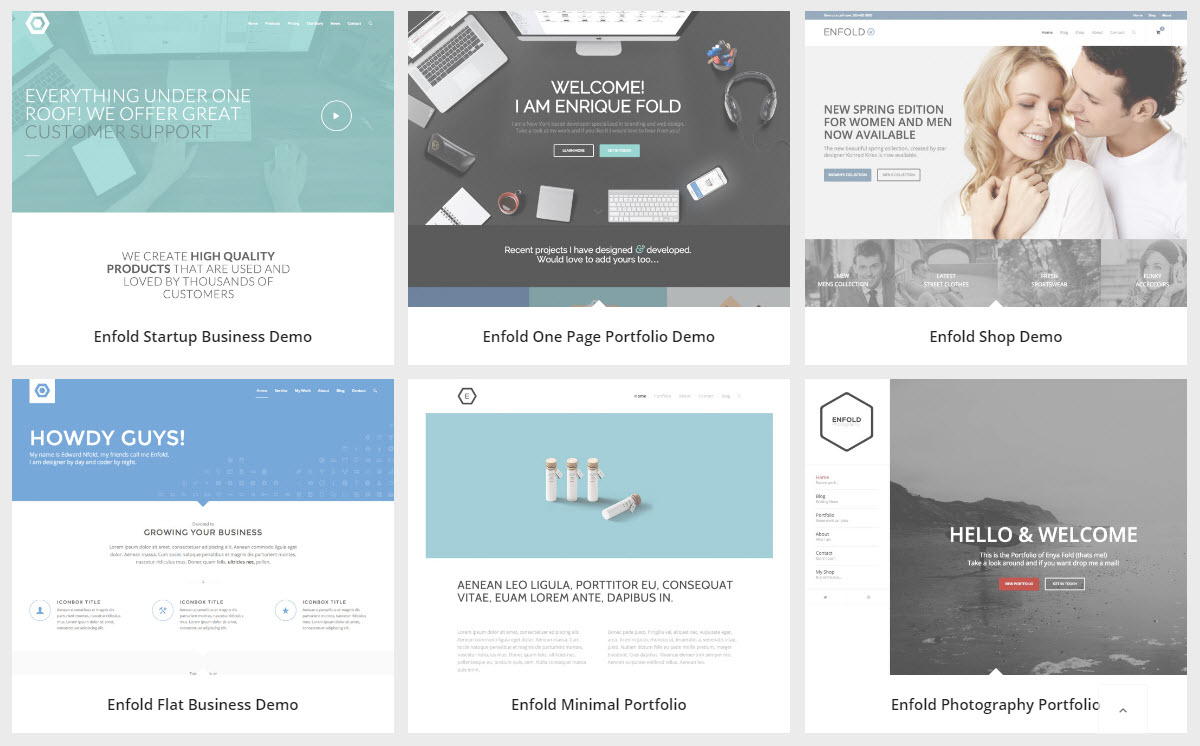Click the outlined Get In Touch button in Photography demo
Image resolution: width=1200 pixels, height=746 pixels.
point(1065,584)
